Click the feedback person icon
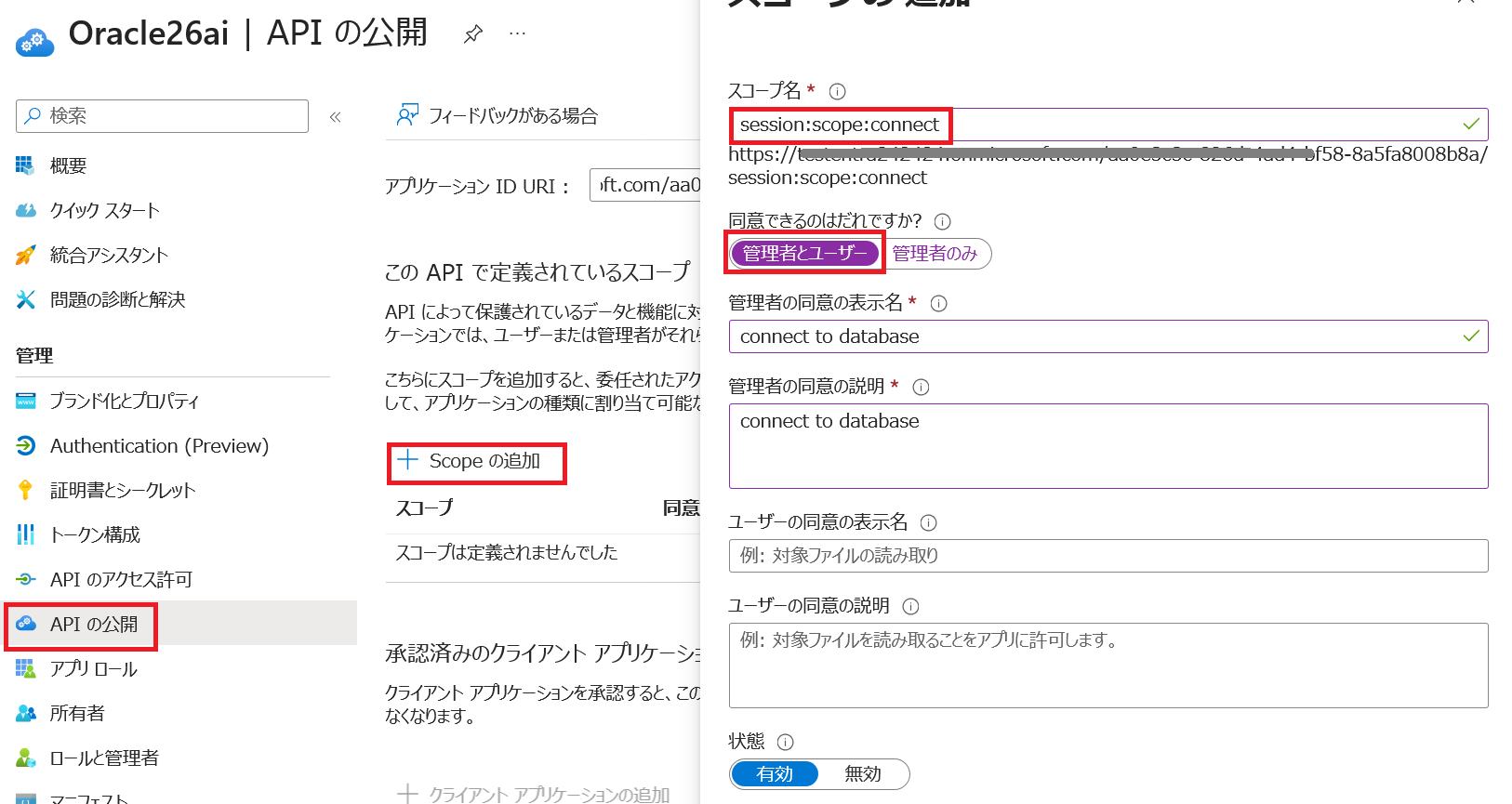 tap(407, 115)
